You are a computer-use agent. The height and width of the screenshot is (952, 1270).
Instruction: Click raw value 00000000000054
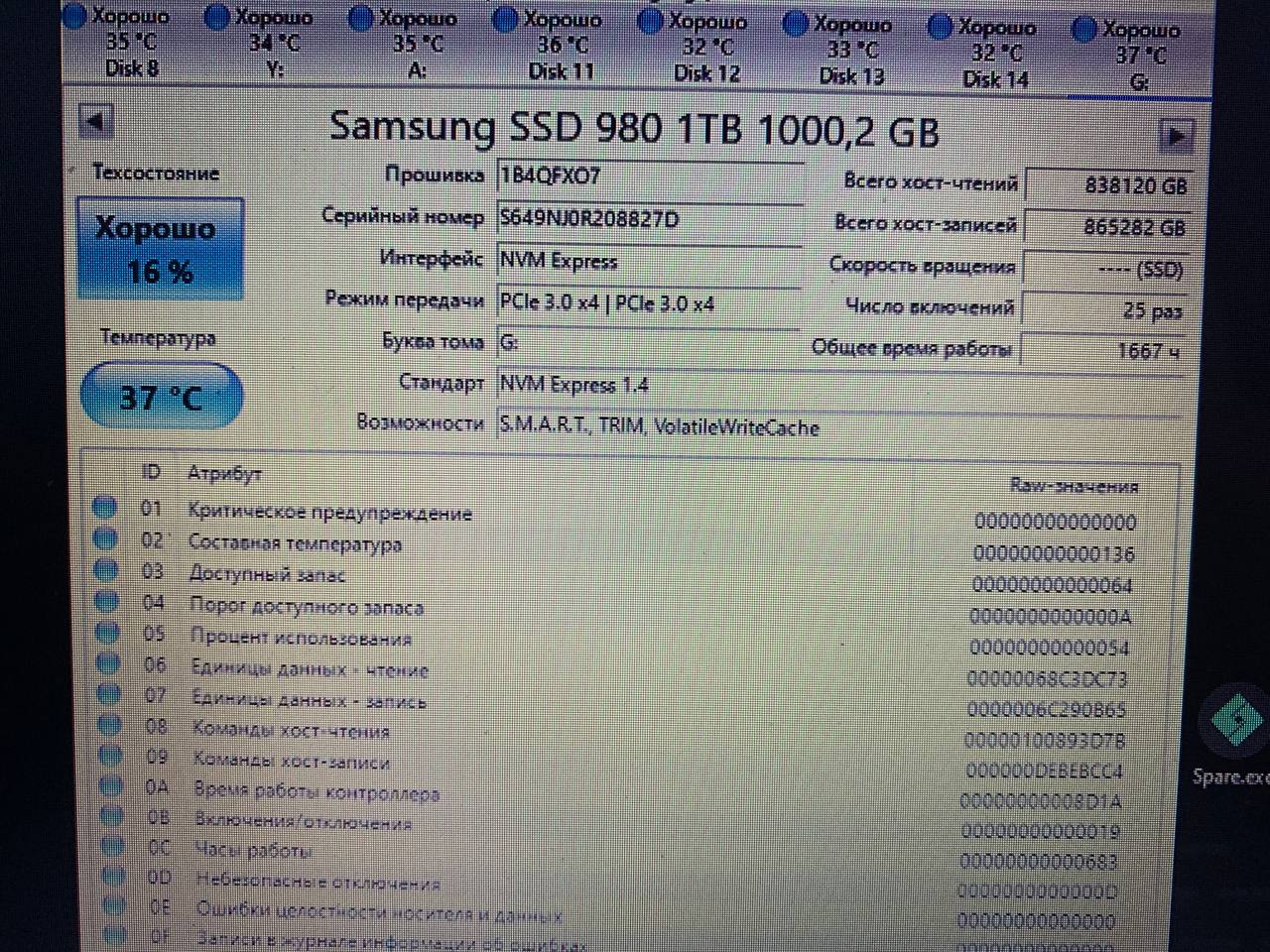coord(1049,648)
